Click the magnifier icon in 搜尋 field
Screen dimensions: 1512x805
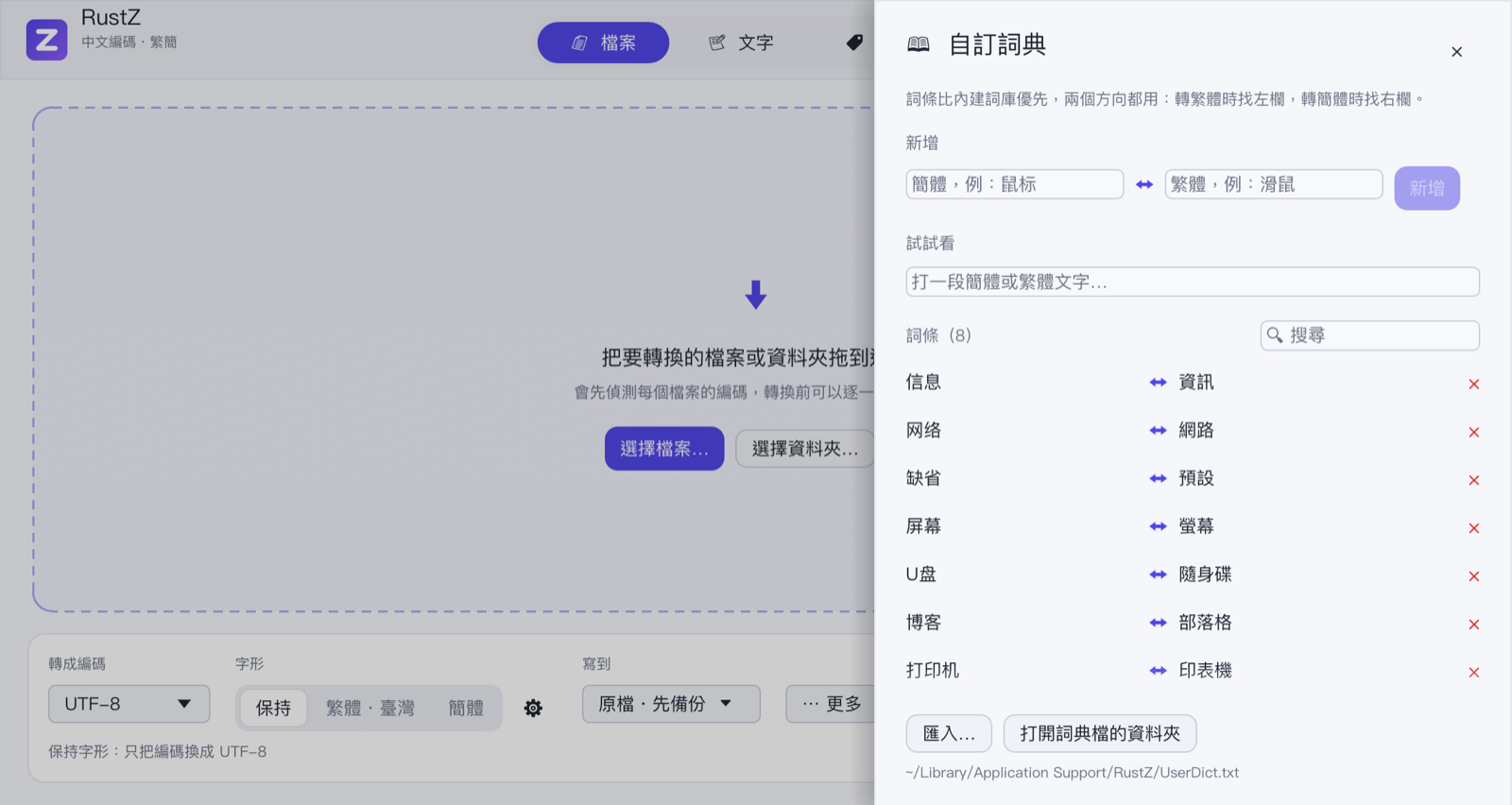click(1275, 335)
